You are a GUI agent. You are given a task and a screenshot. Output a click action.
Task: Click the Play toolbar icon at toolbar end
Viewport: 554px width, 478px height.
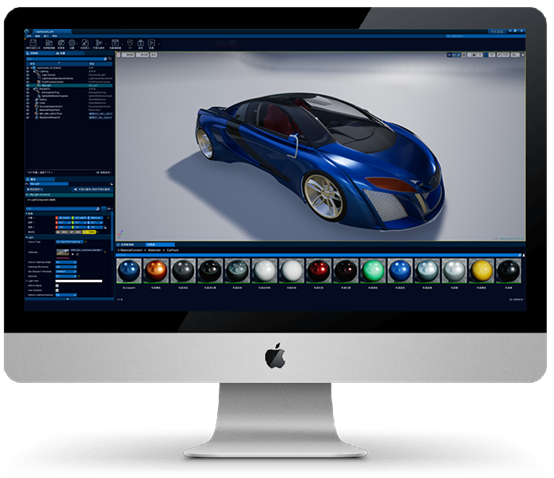coord(151,43)
